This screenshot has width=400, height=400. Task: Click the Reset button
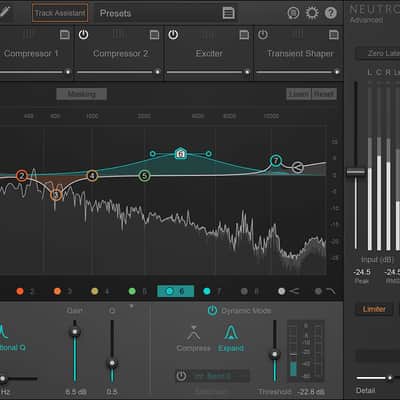[x=324, y=94]
